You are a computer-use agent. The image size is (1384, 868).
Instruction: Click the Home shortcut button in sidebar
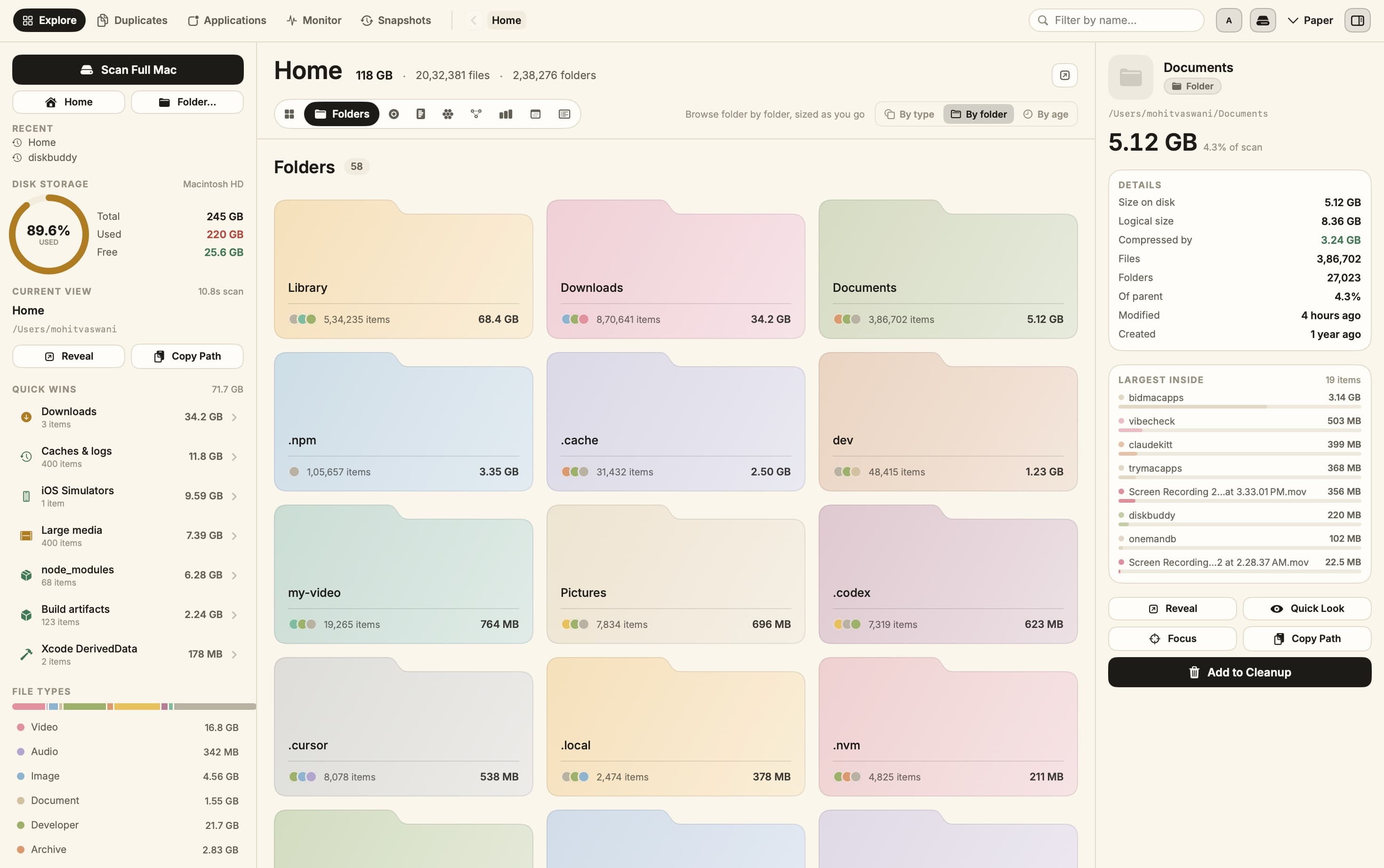pyautogui.click(x=68, y=102)
